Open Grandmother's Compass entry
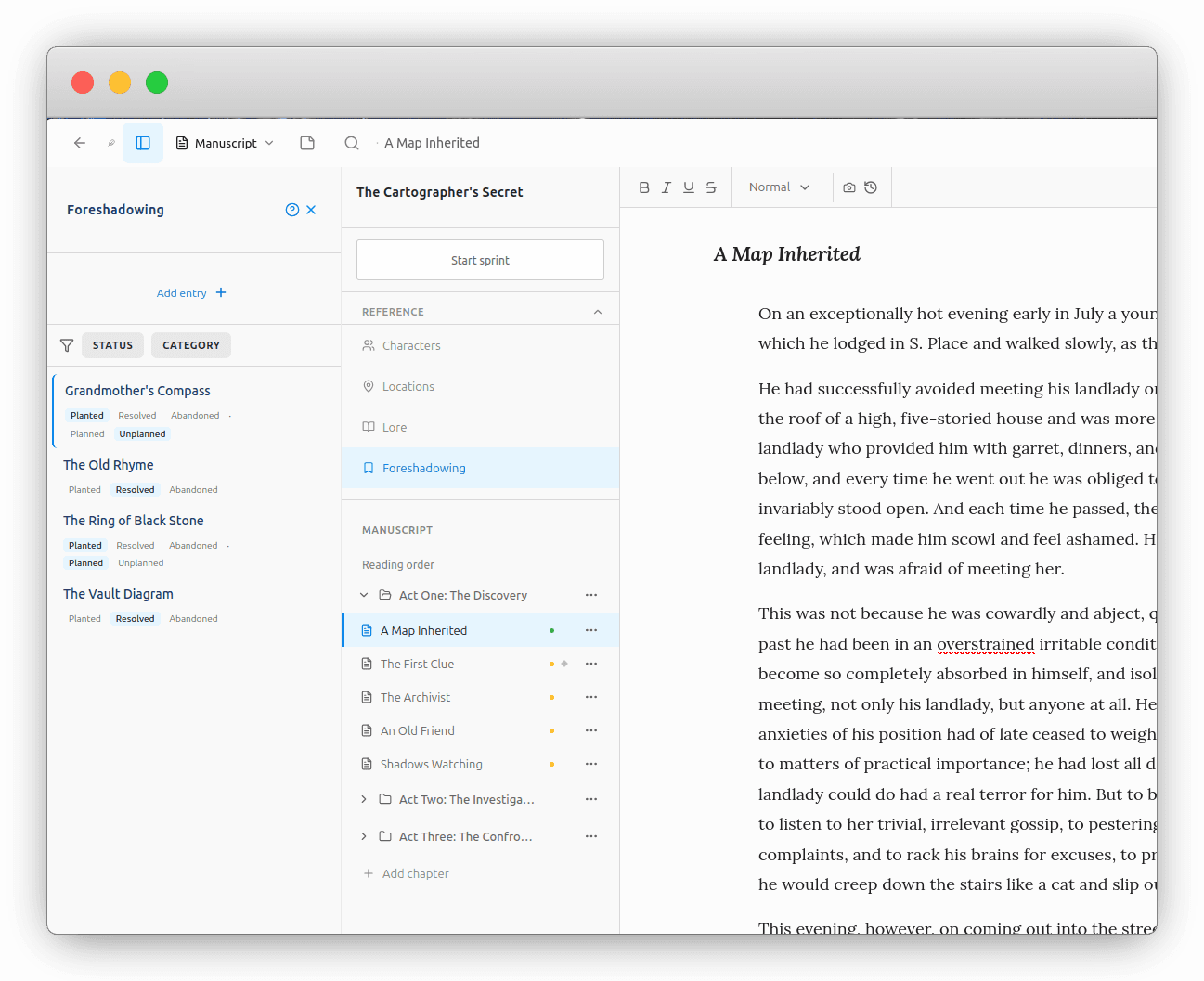 click(x=137, y=391)
